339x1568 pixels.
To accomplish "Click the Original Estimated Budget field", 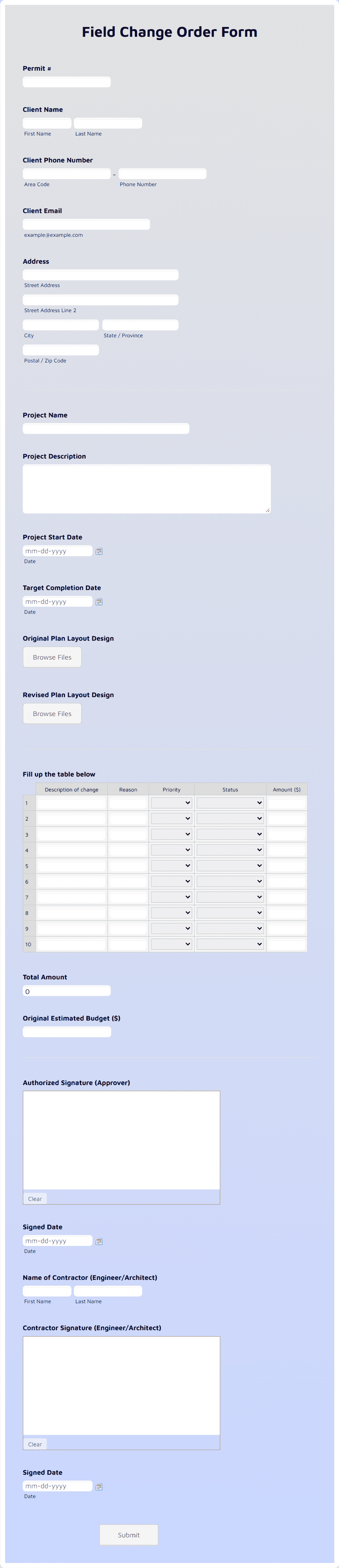I will tap(66, 1031).
